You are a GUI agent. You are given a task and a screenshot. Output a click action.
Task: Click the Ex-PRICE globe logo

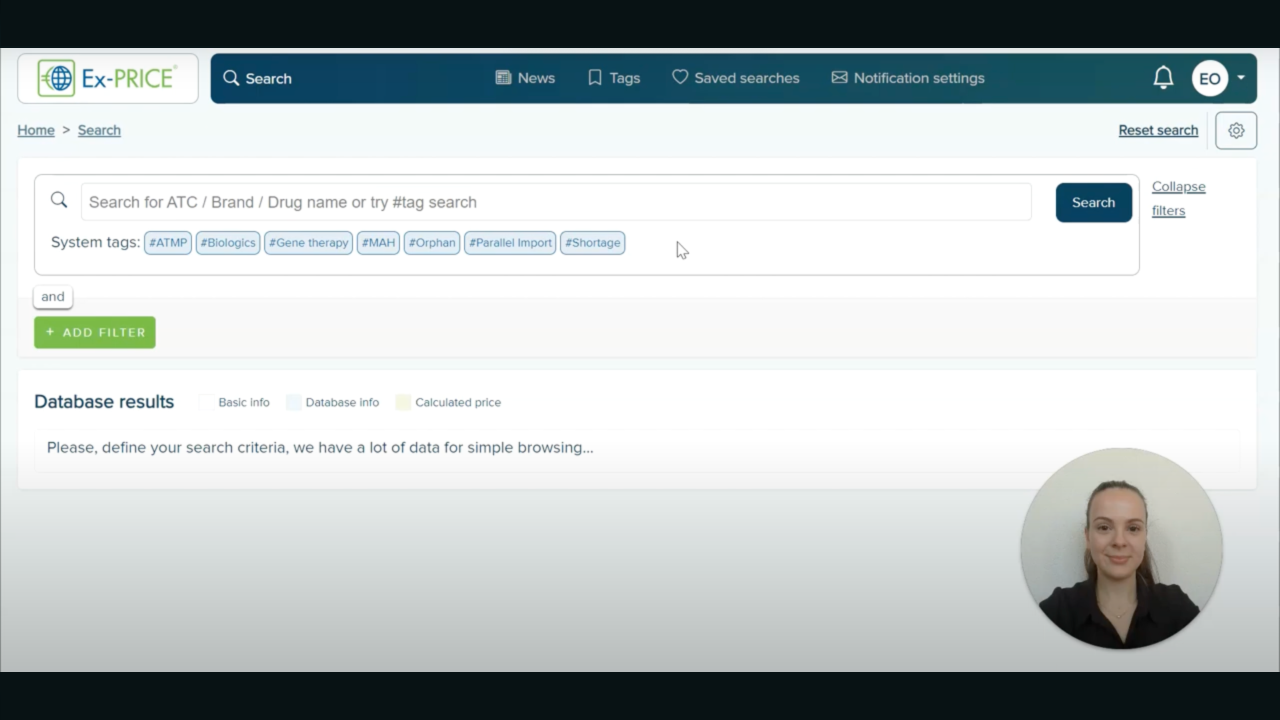[57, 78]
